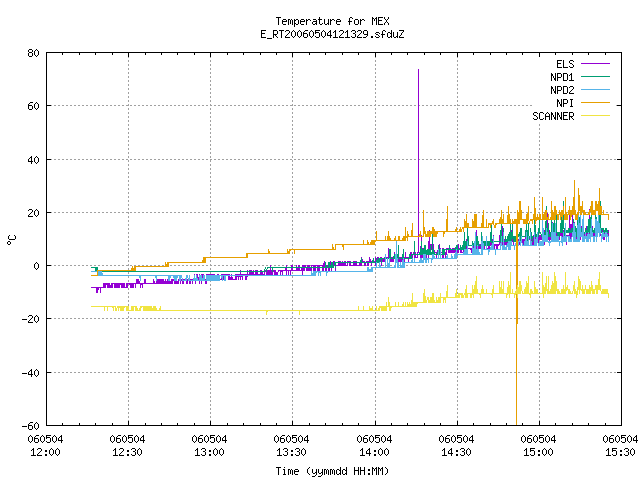This screenshot has height=480, width=640.
Task: Click the NPD1 legend label
Action: coord(562,77)
